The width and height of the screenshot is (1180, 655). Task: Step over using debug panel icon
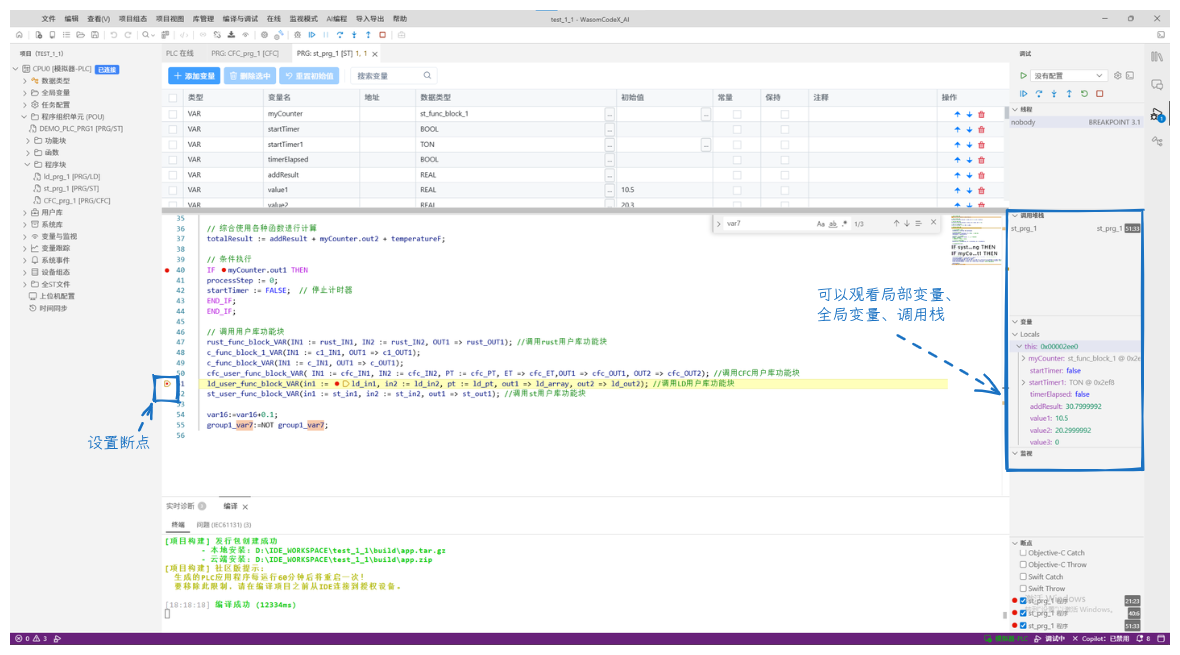point(1039,94)
